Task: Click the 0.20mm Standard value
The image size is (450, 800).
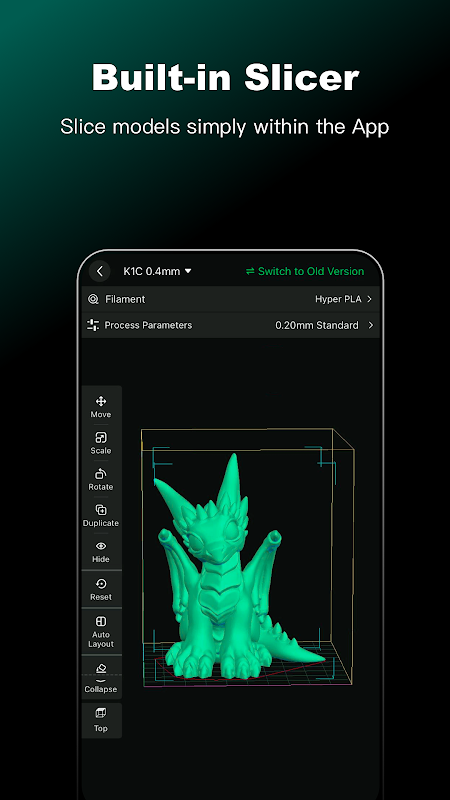Action: click(x=317, y=325)
